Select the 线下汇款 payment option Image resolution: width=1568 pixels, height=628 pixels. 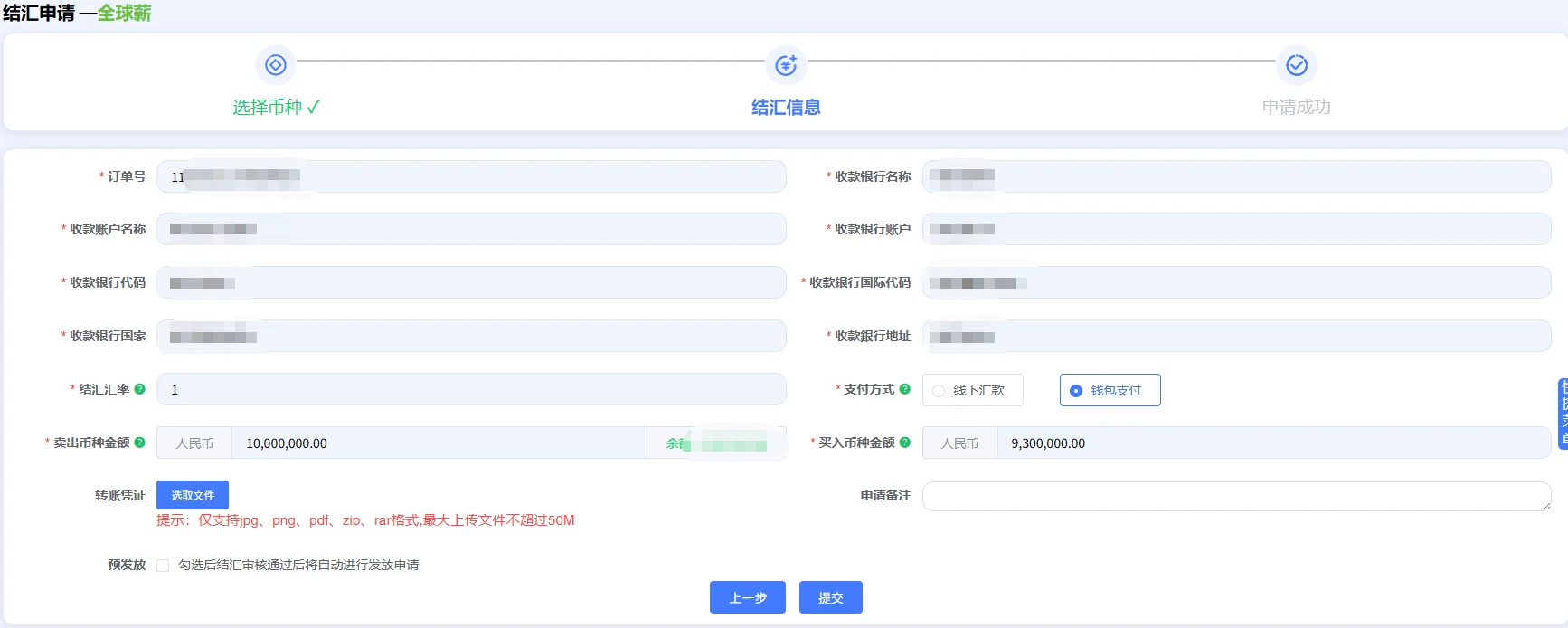pyautogui.click(x=973, y=390)
